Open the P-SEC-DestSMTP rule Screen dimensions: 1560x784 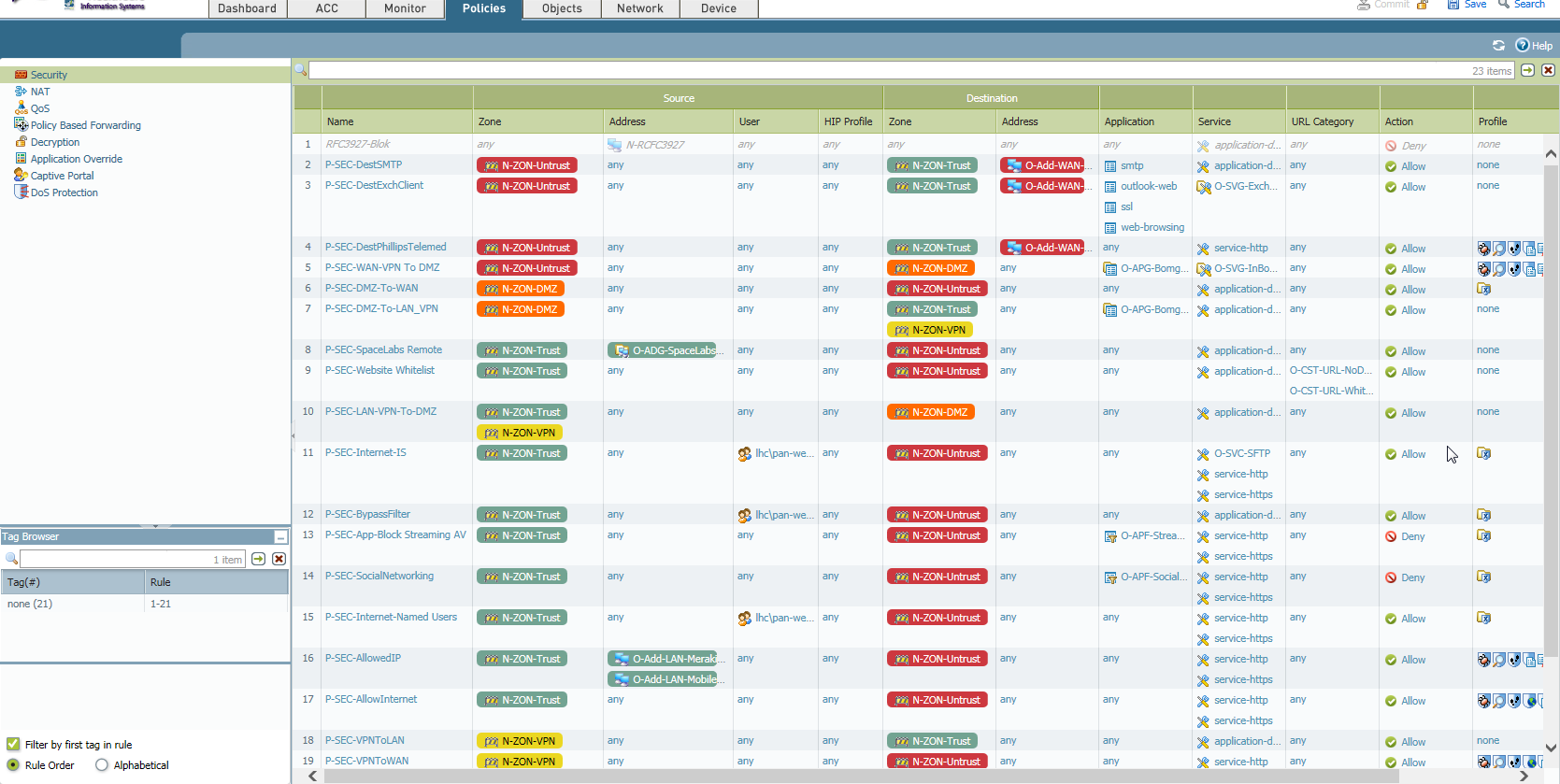364,164
